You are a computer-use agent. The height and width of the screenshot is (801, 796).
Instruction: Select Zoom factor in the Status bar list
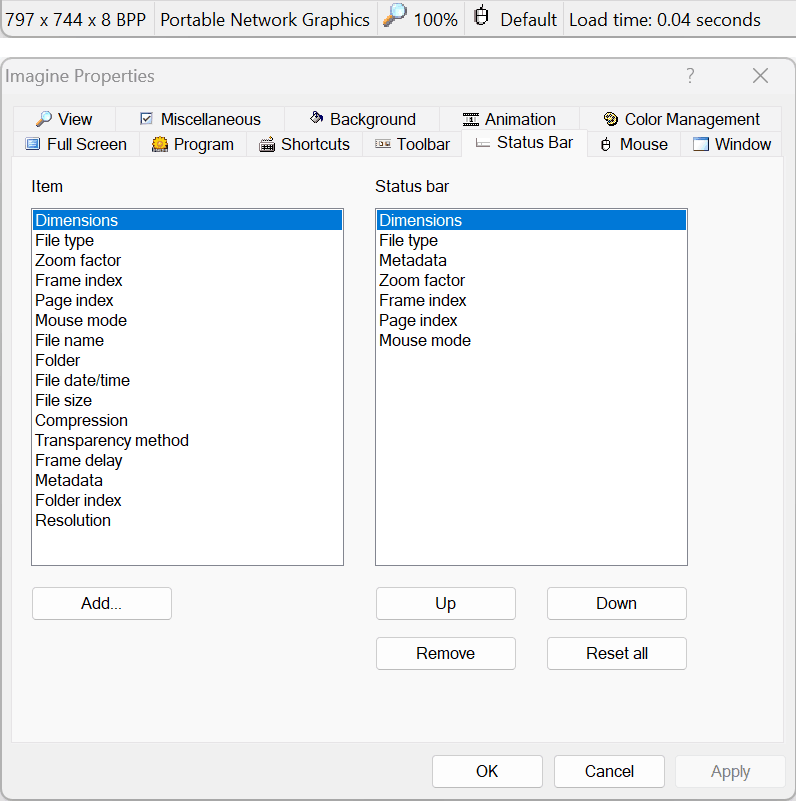531,280
